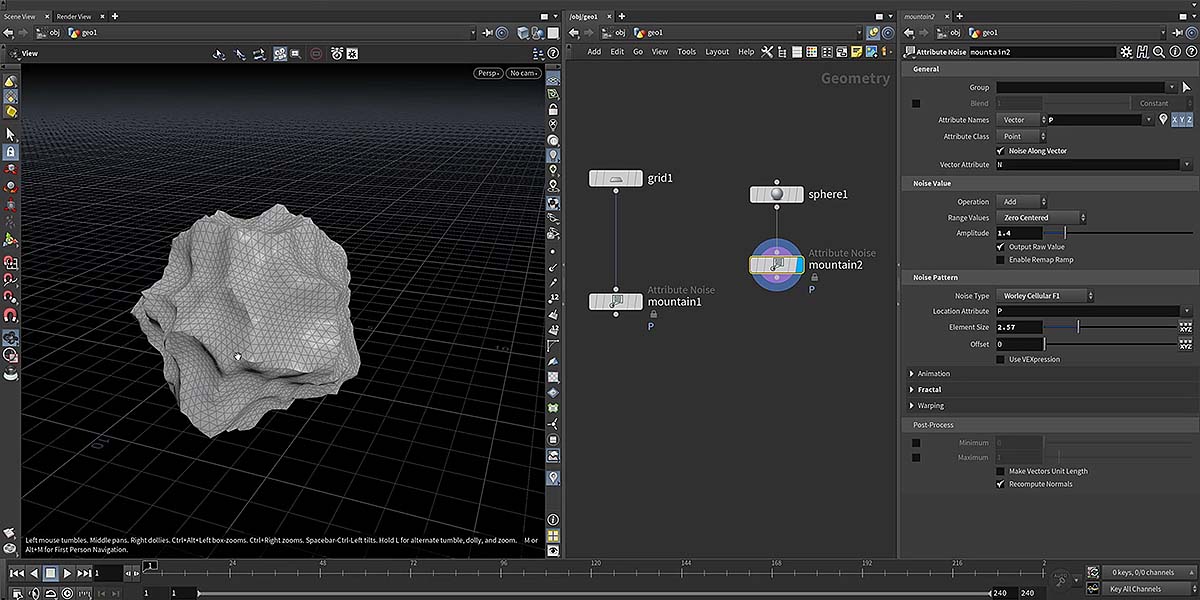Open parameter gear settings menu
Screen dimensions: 1200x600
pos(1126,52)
